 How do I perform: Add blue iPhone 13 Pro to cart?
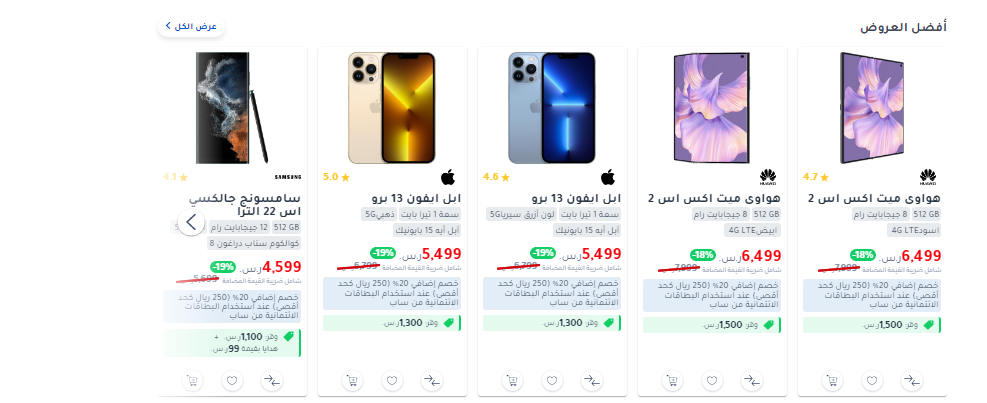coord(512,381)
